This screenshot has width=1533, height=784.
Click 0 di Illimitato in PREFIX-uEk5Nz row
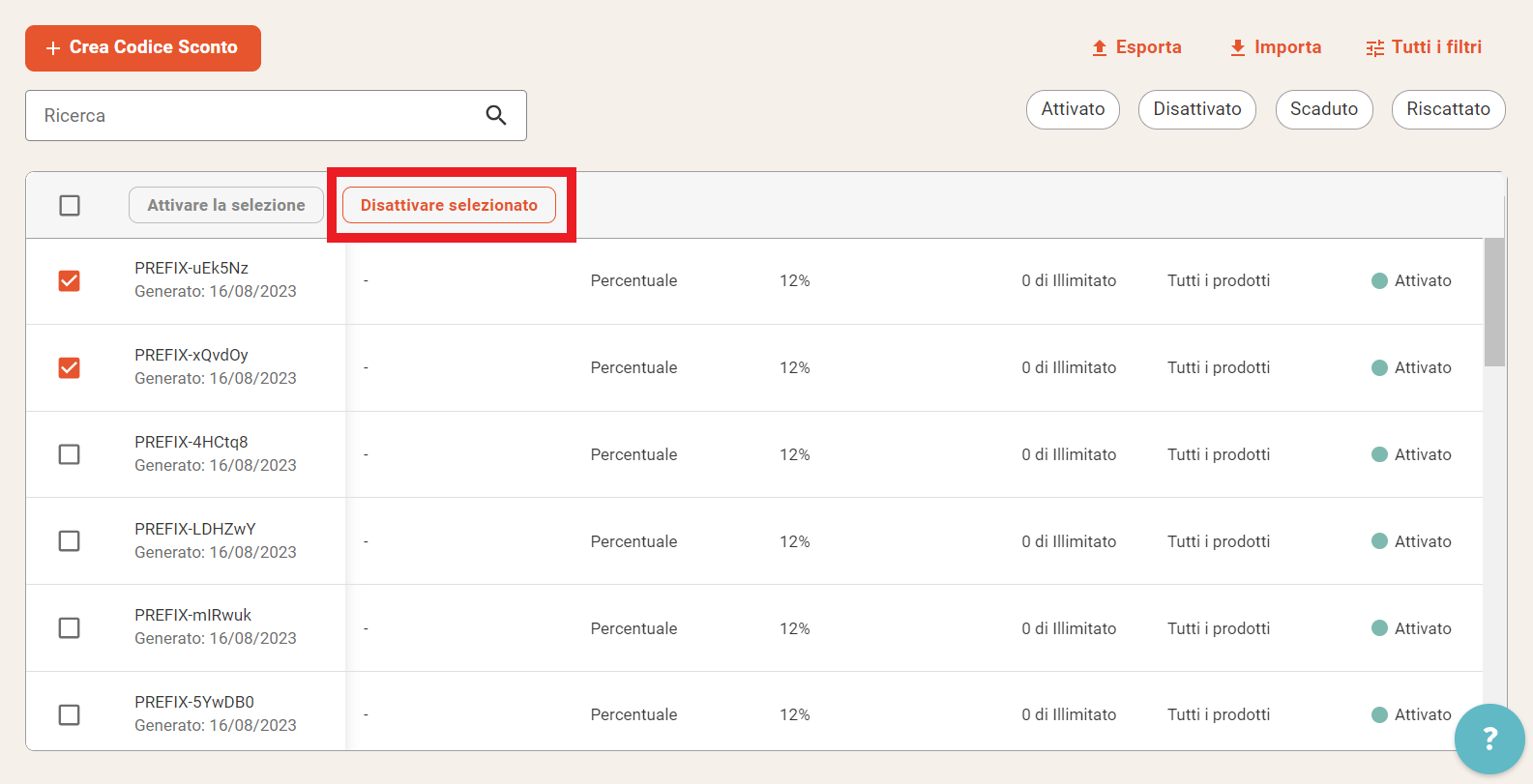point(1069,280)
